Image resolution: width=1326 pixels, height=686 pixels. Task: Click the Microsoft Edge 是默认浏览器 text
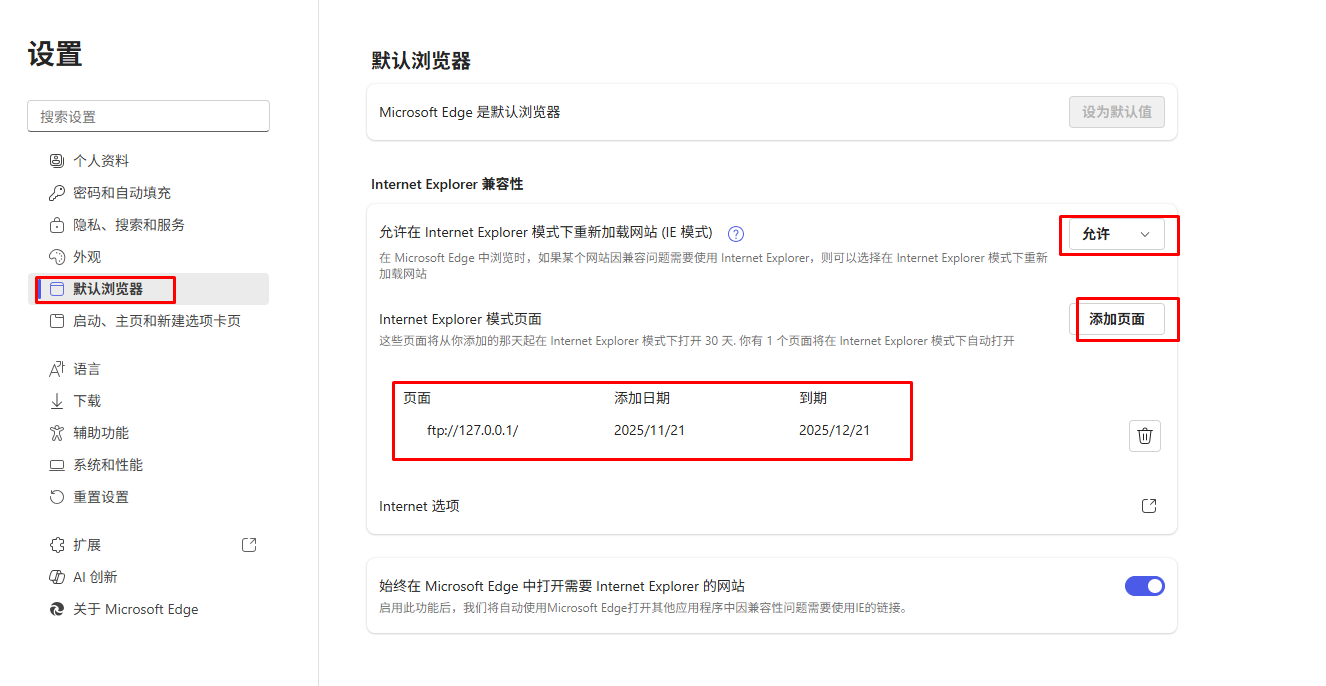[470, 112]
